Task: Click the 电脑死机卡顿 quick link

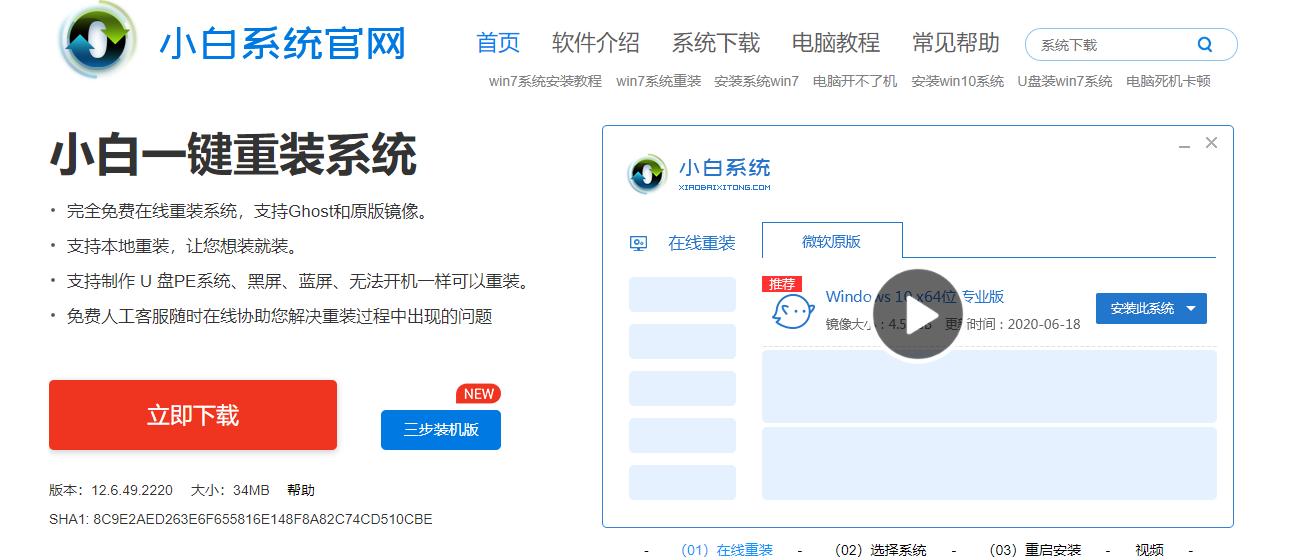Action: point(1167,81)
